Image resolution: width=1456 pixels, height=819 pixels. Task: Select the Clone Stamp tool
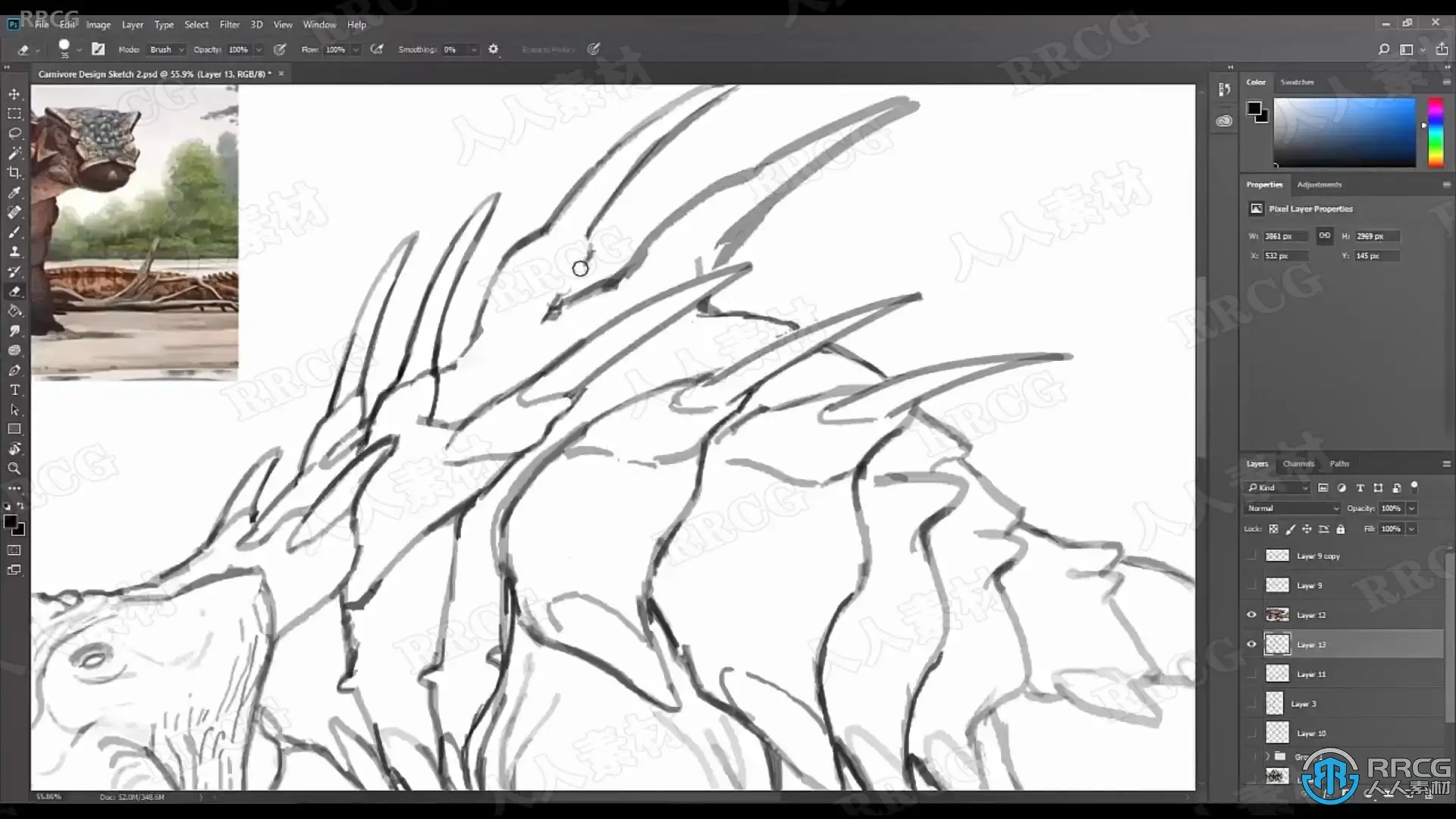pyautogui.click(x=14, y=252)
